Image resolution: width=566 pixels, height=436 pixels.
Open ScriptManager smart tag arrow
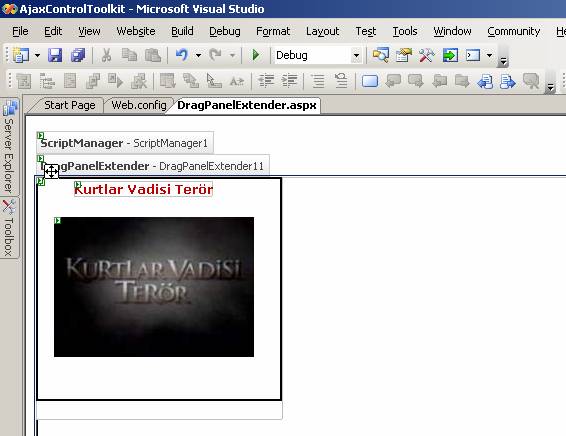point(40,135)
